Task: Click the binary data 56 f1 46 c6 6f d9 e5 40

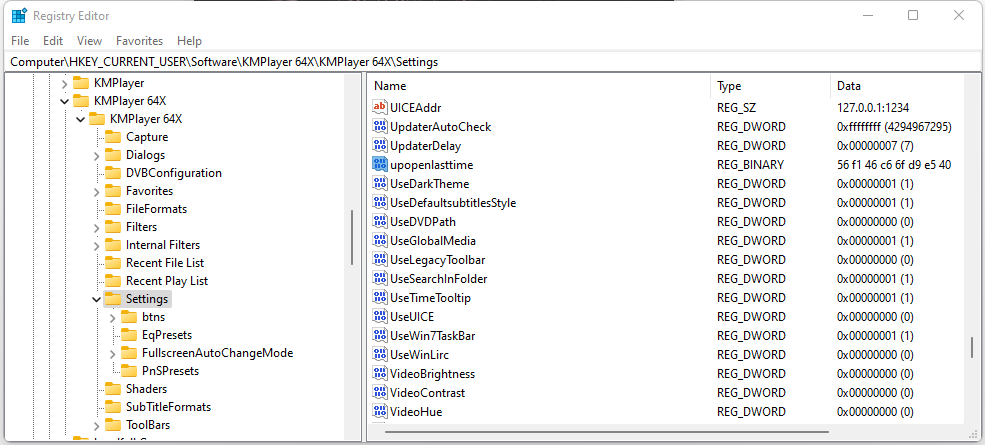Action: [x=894, y=165]
